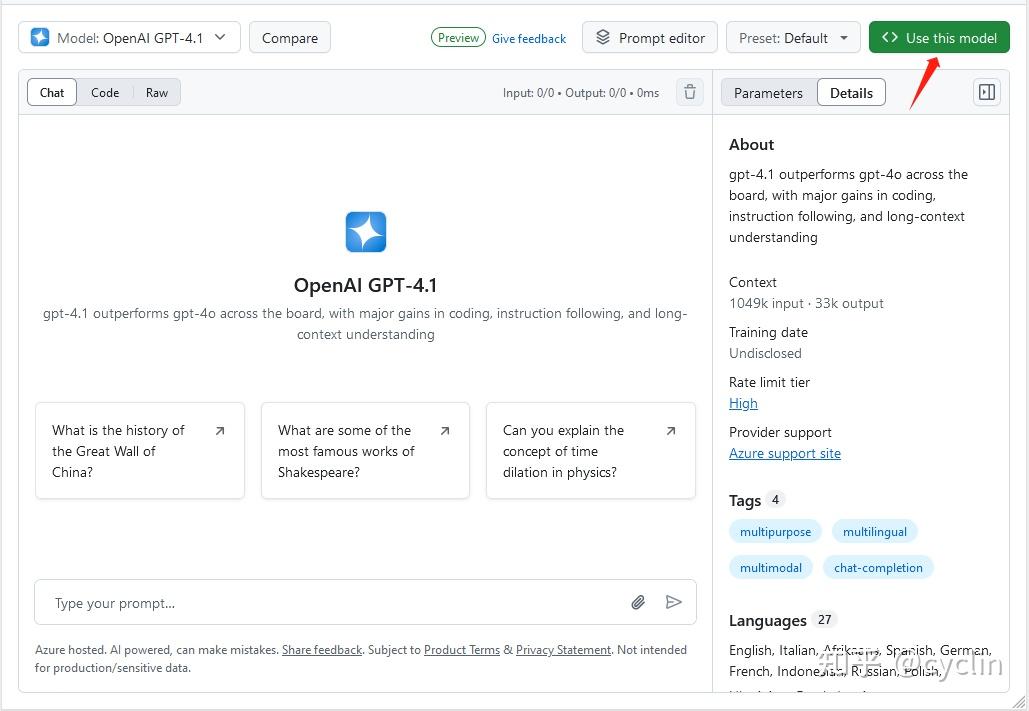The width and height of the screenshot is (1029, 711).
Task: Click the paperclip attach file icon
Action: pos(638,602)
